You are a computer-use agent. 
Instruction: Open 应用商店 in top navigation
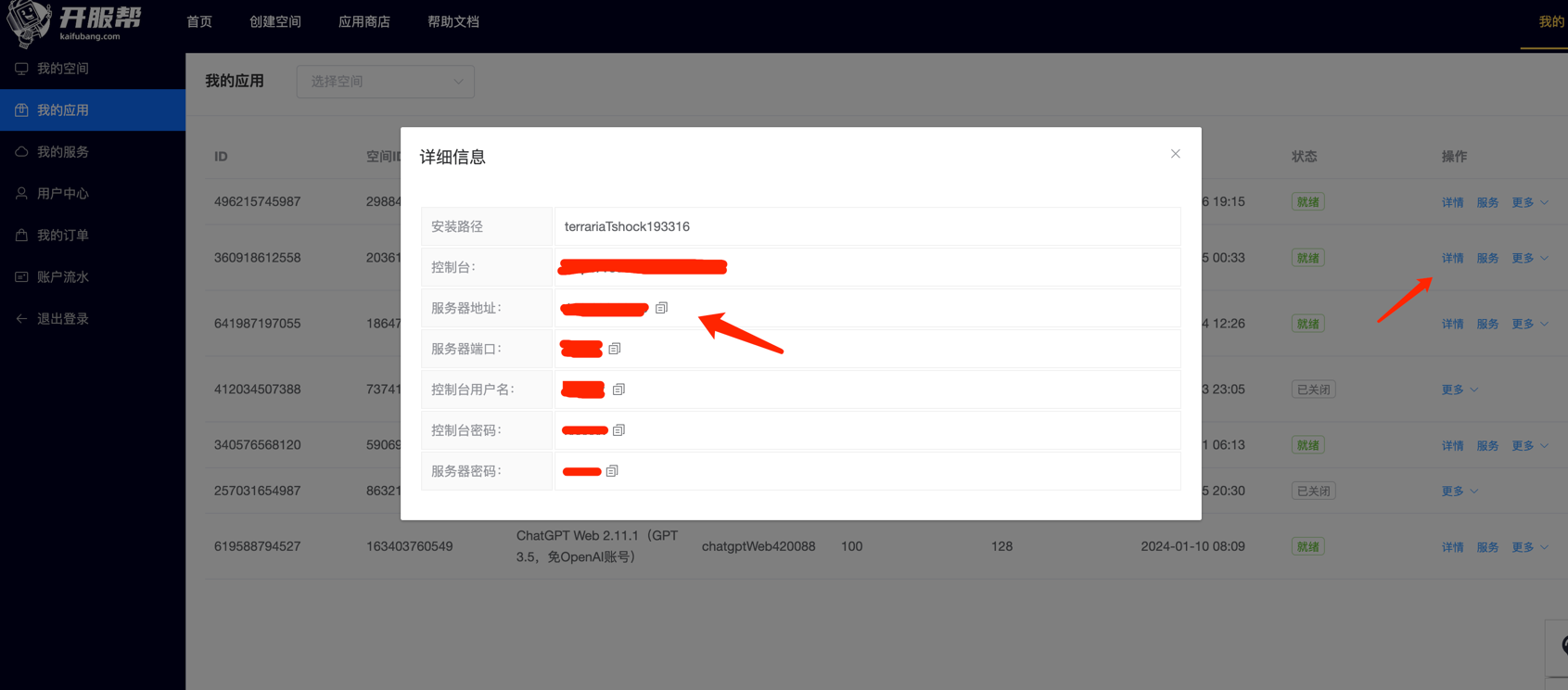[x=364, y=21]
